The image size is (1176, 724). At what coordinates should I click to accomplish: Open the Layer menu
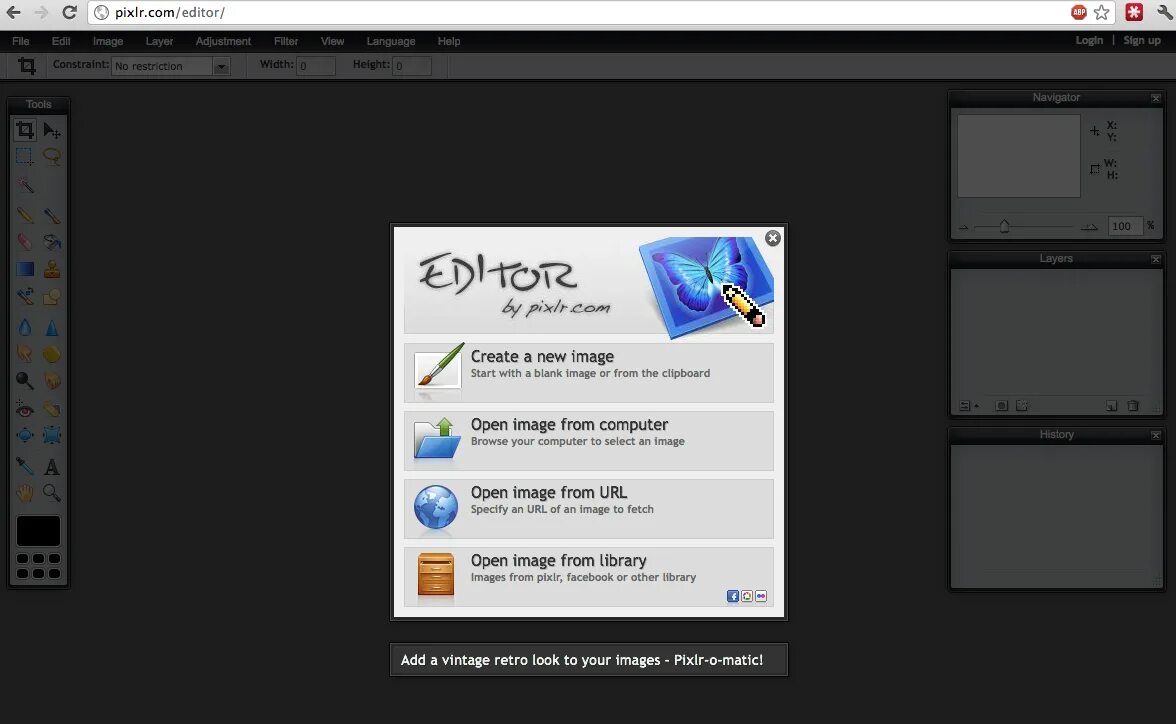coord(159,41)
